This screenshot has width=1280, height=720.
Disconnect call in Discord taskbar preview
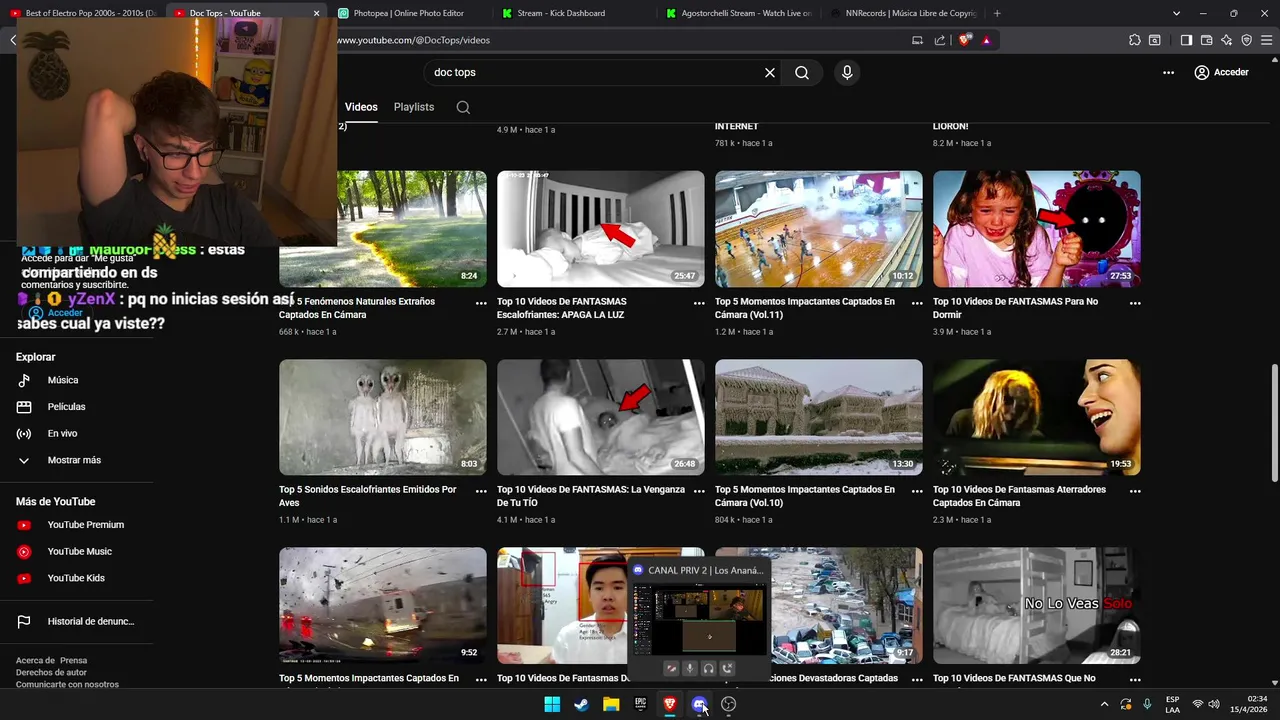pos(727,668)
